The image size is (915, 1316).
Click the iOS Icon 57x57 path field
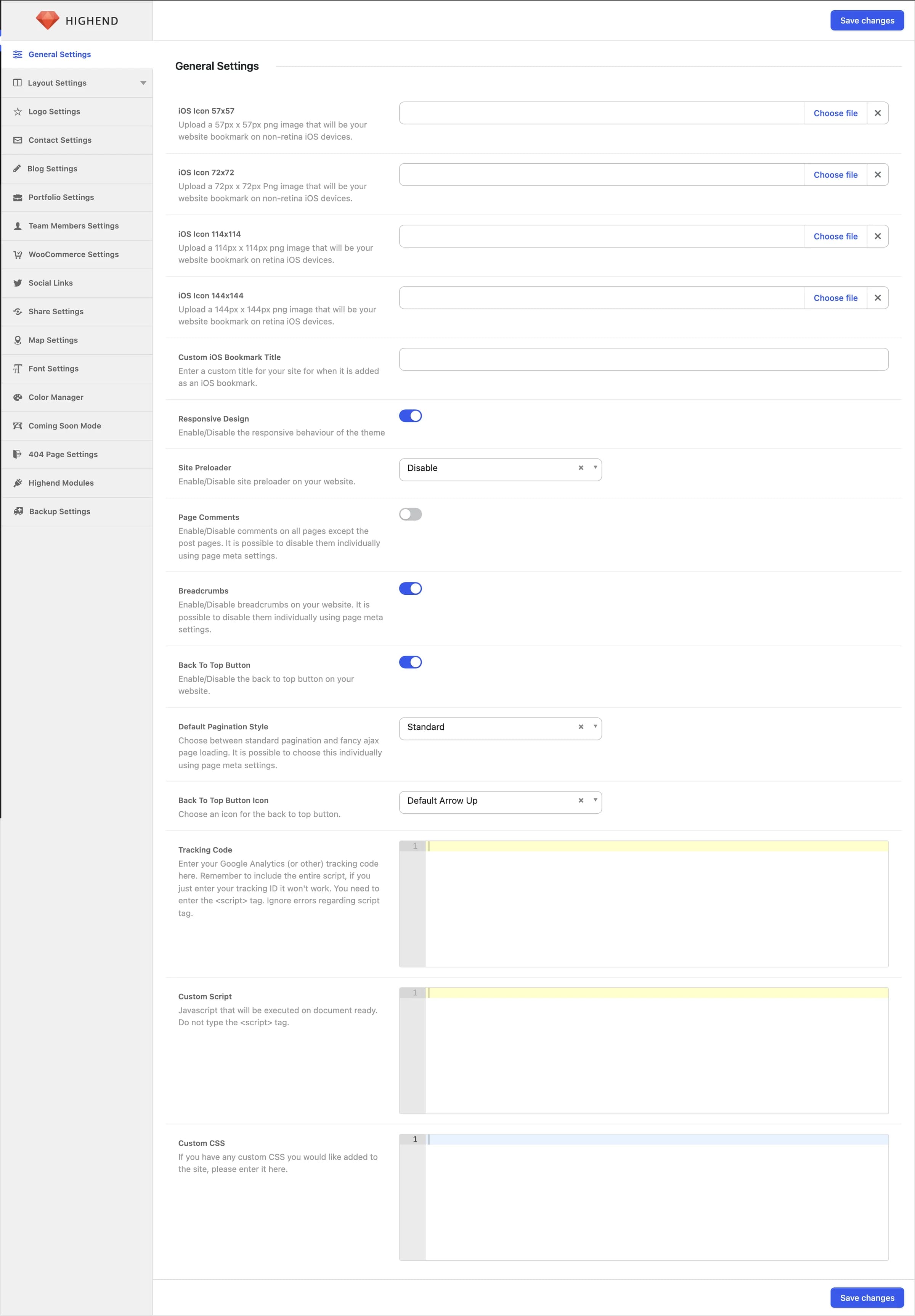click(602, 113)
